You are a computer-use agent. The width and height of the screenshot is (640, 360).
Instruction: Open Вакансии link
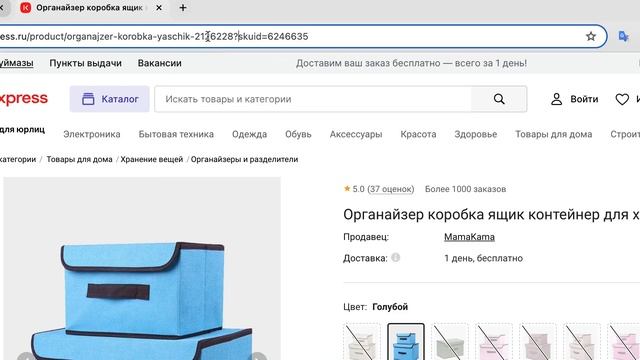[160, 63]
